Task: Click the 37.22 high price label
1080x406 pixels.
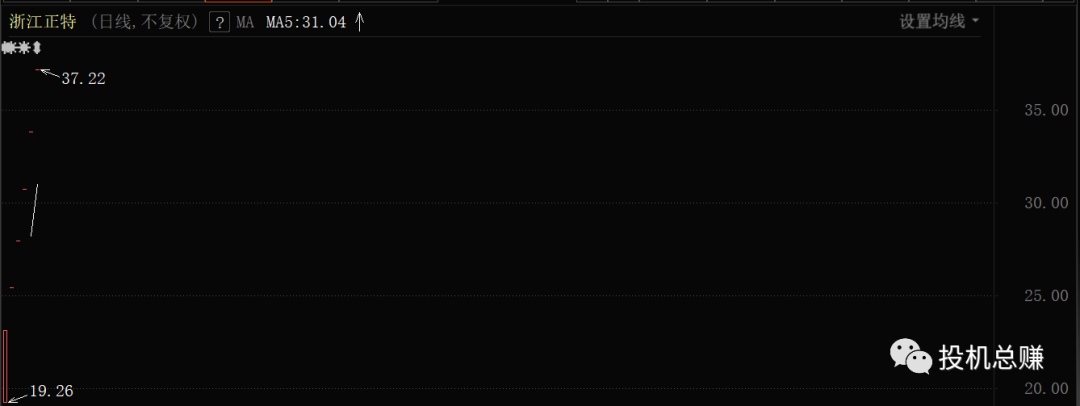Action: pyautogui.click(x=83, y=78)
